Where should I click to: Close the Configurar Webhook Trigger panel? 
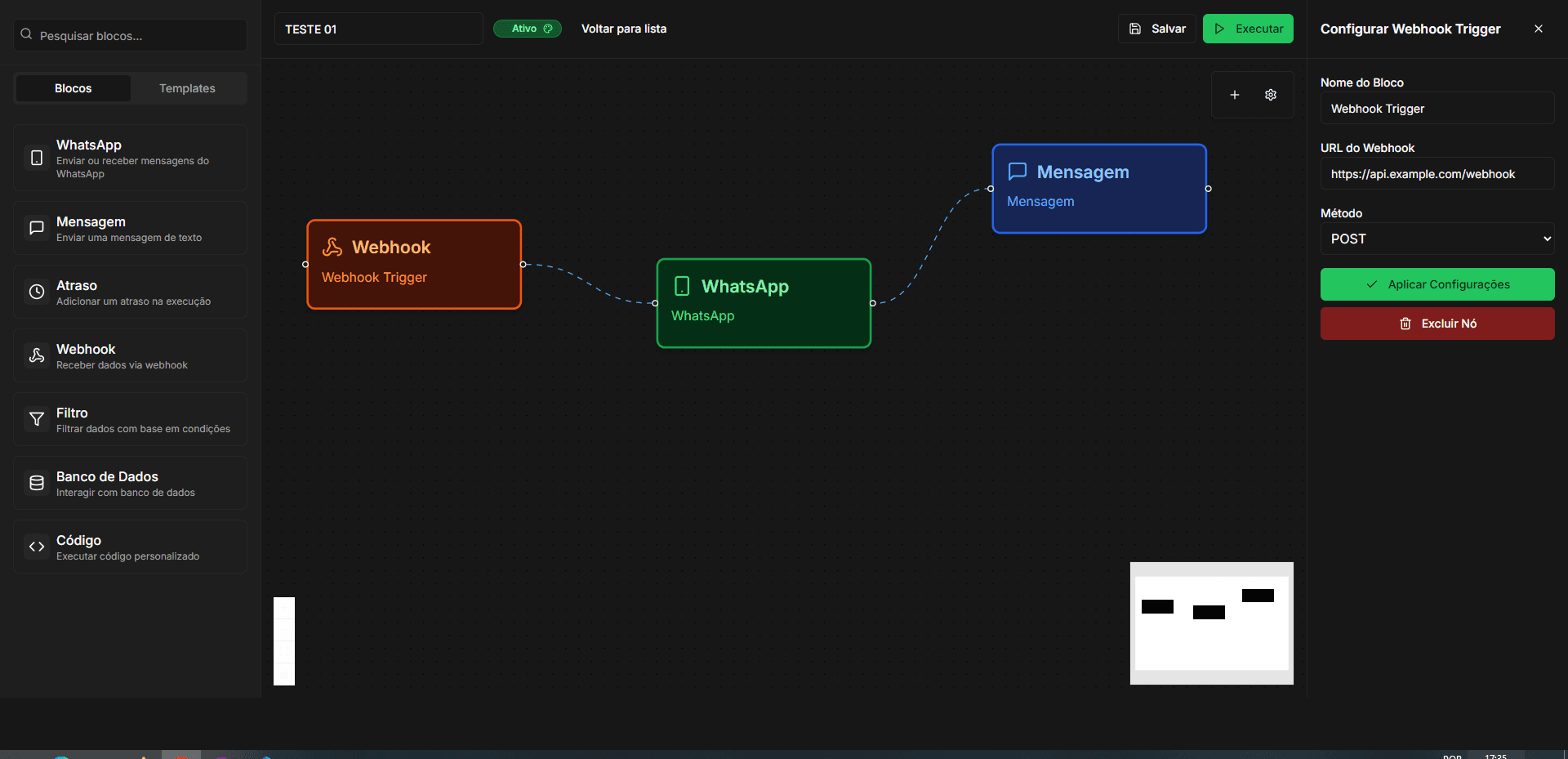(x=1538, y=29)
